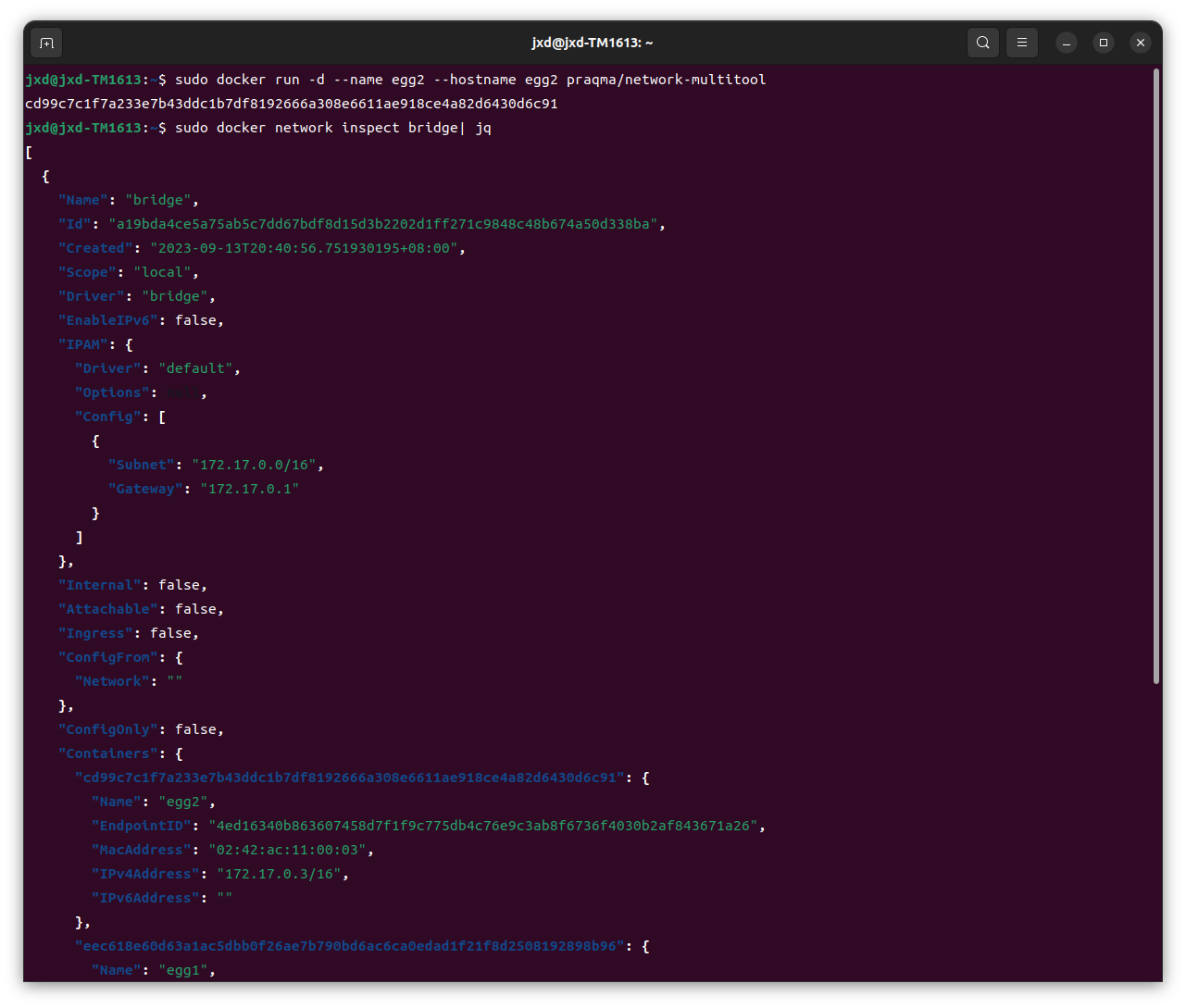Click the "Attachable": false line
Viewport: 1186px width, 1008px height.
141,609
